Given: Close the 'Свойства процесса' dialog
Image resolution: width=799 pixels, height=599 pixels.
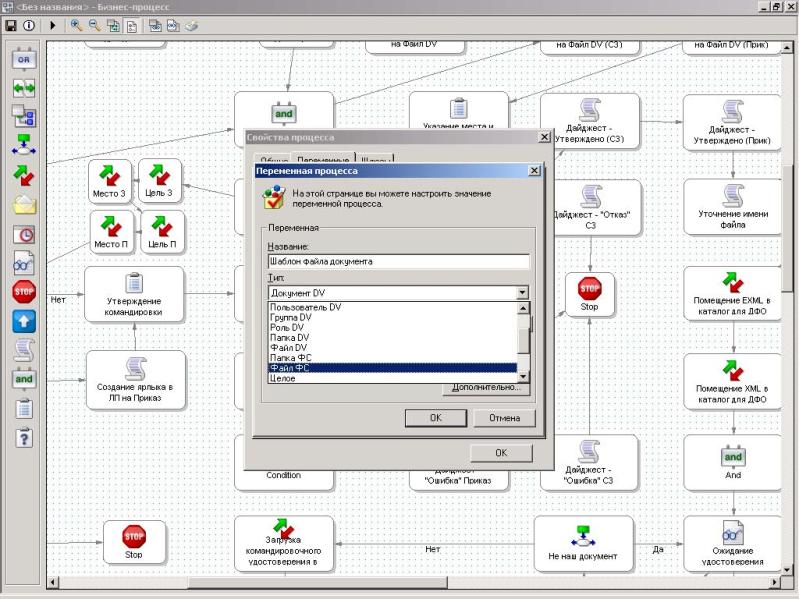Looking at the screenshot, I should 544,137.
